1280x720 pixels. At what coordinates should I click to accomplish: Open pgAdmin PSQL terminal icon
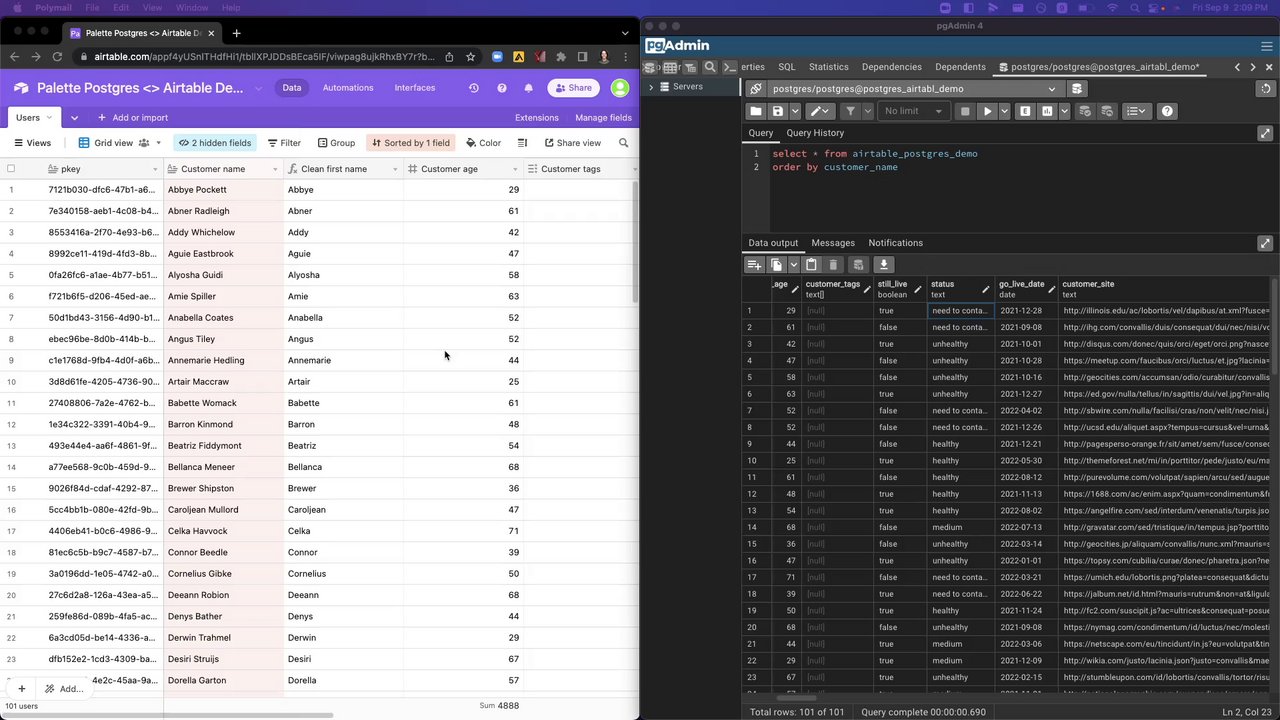tap(730, 67)
